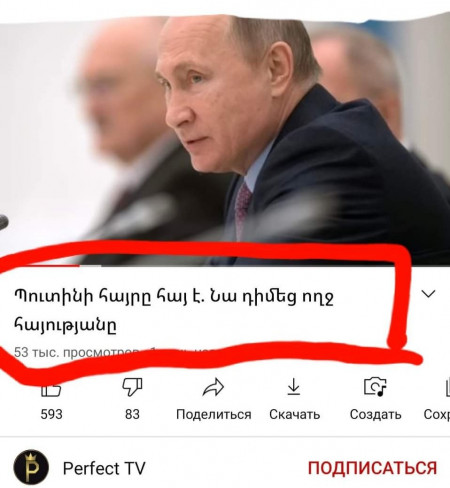Open the Perfect TV channel name
The height and width of the screenshot is (488, 450).
(104, 468)
